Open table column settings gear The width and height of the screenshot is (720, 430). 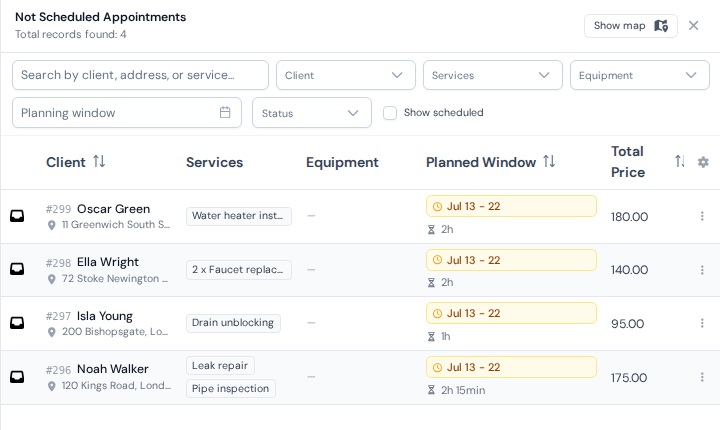[x=703, y=162]
